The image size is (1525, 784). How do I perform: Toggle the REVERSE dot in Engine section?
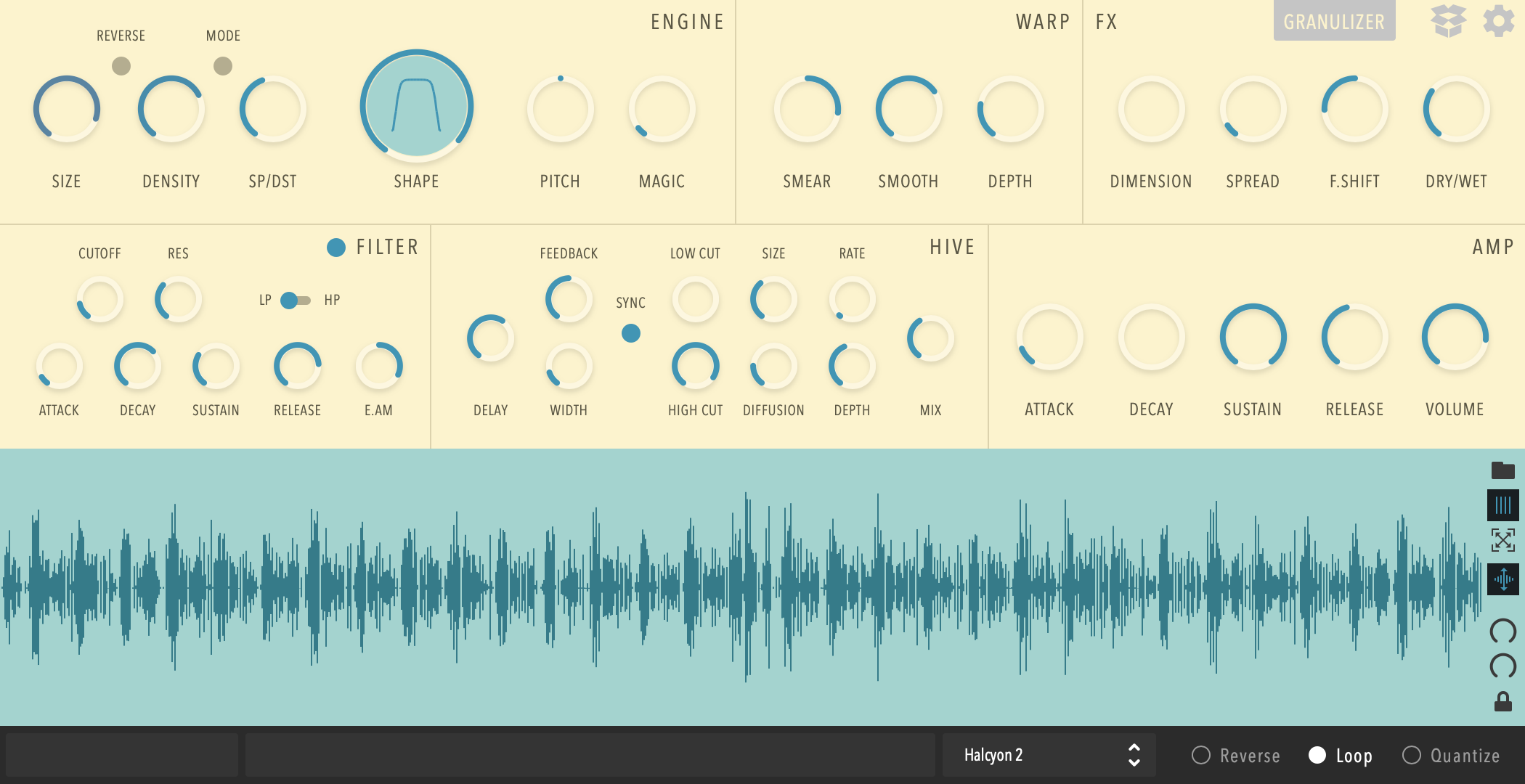(121, 66)
